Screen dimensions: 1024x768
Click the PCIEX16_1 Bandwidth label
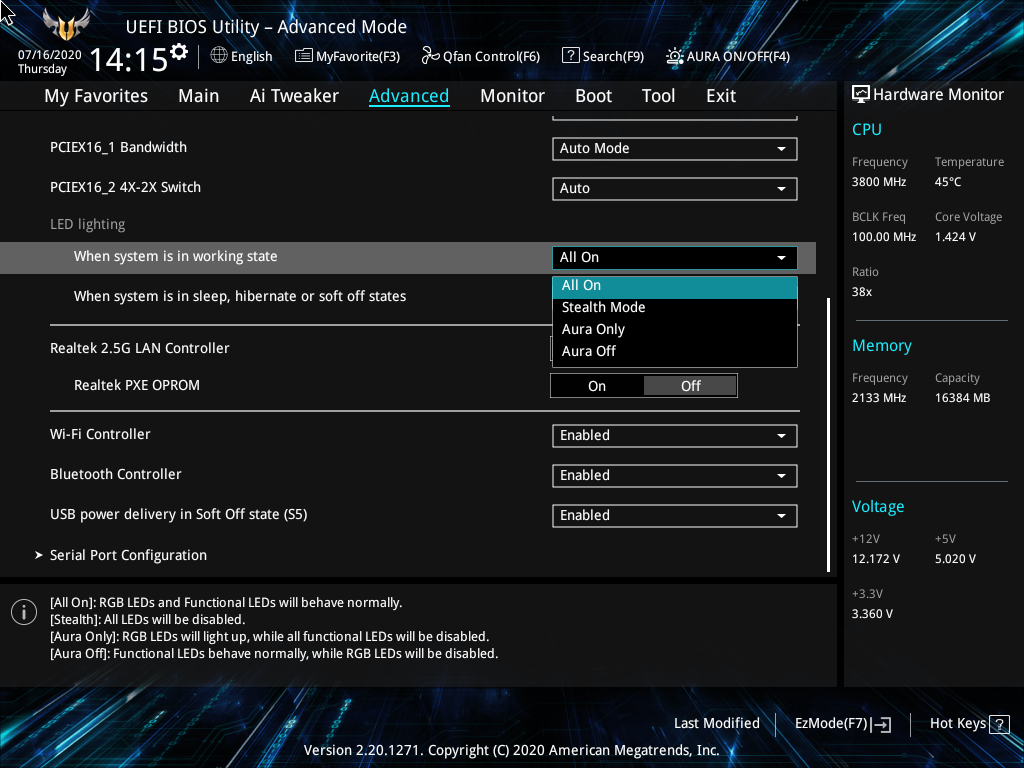118,148
